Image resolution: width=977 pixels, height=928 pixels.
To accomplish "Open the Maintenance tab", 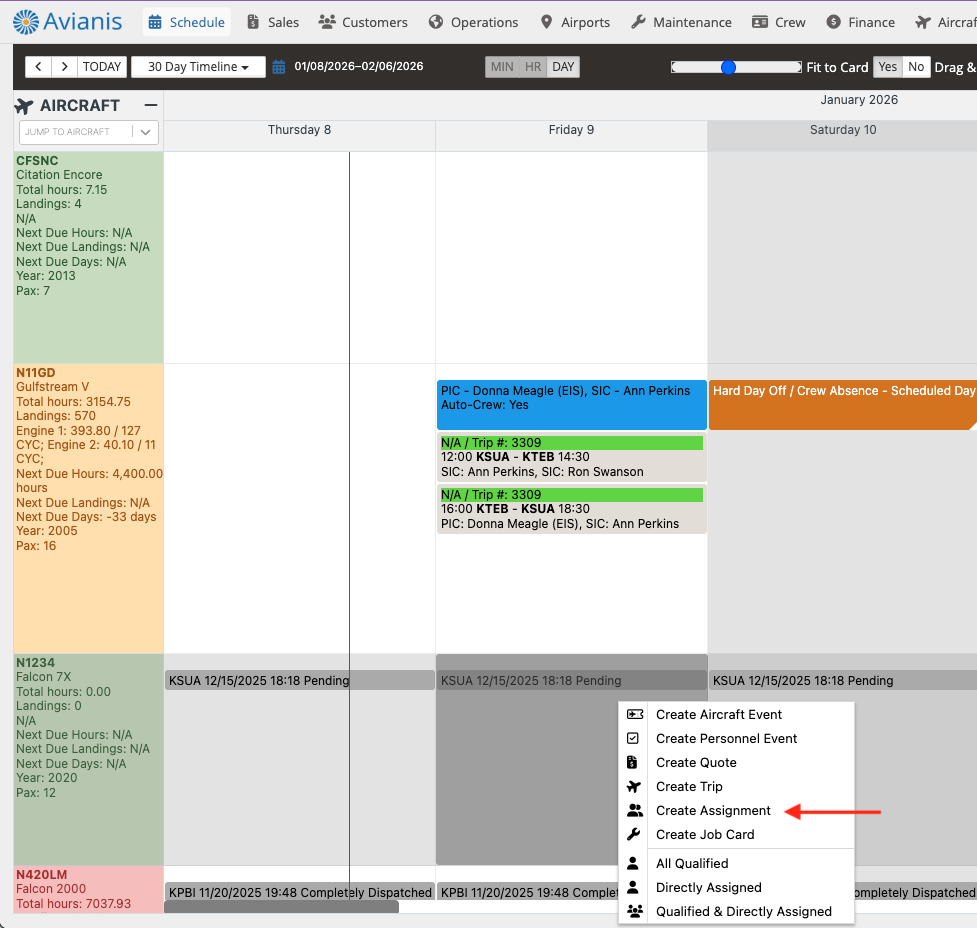I will pos(681,22).
